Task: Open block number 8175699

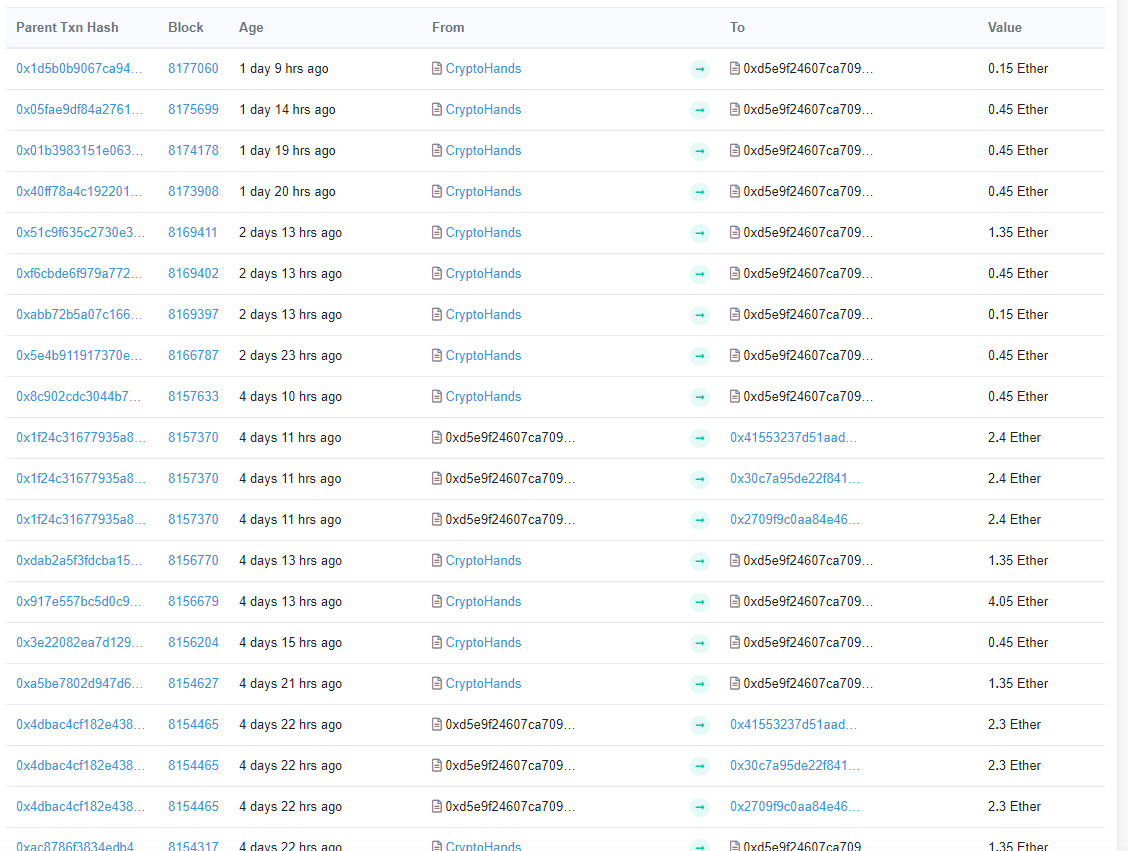Action: click(194, 109)
